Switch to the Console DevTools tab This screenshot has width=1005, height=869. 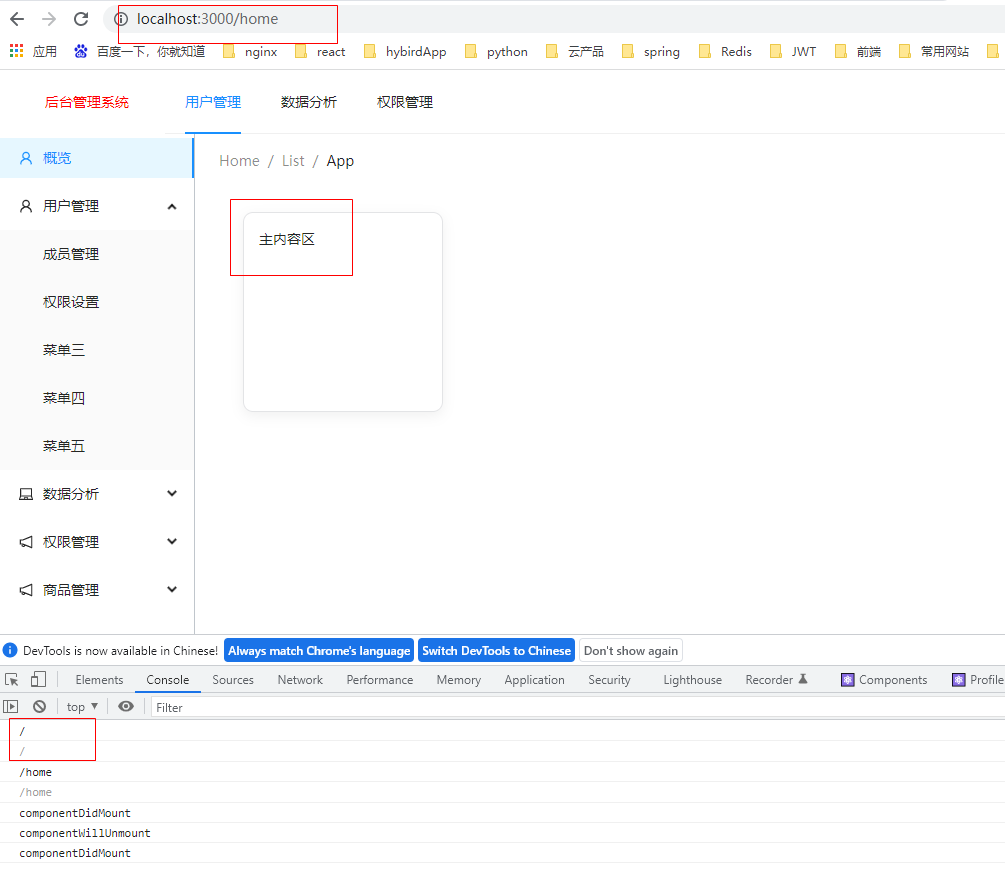(x=167, y=680)
